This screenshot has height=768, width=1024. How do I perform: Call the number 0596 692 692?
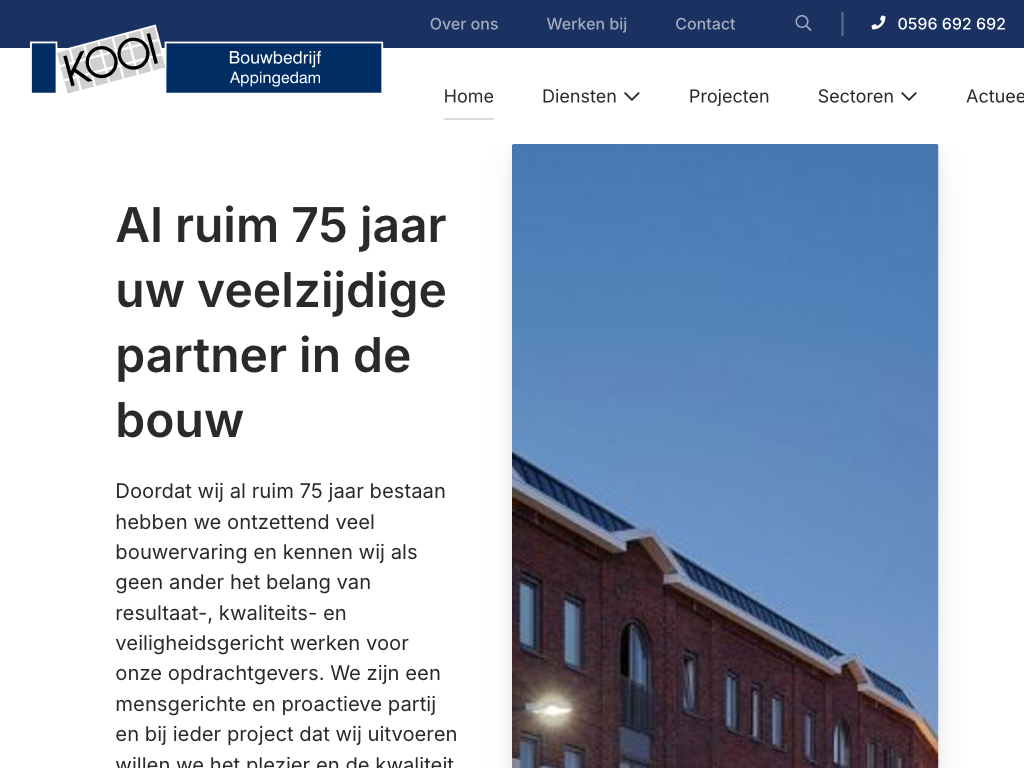pyautogui.click(x=951, y=24)
